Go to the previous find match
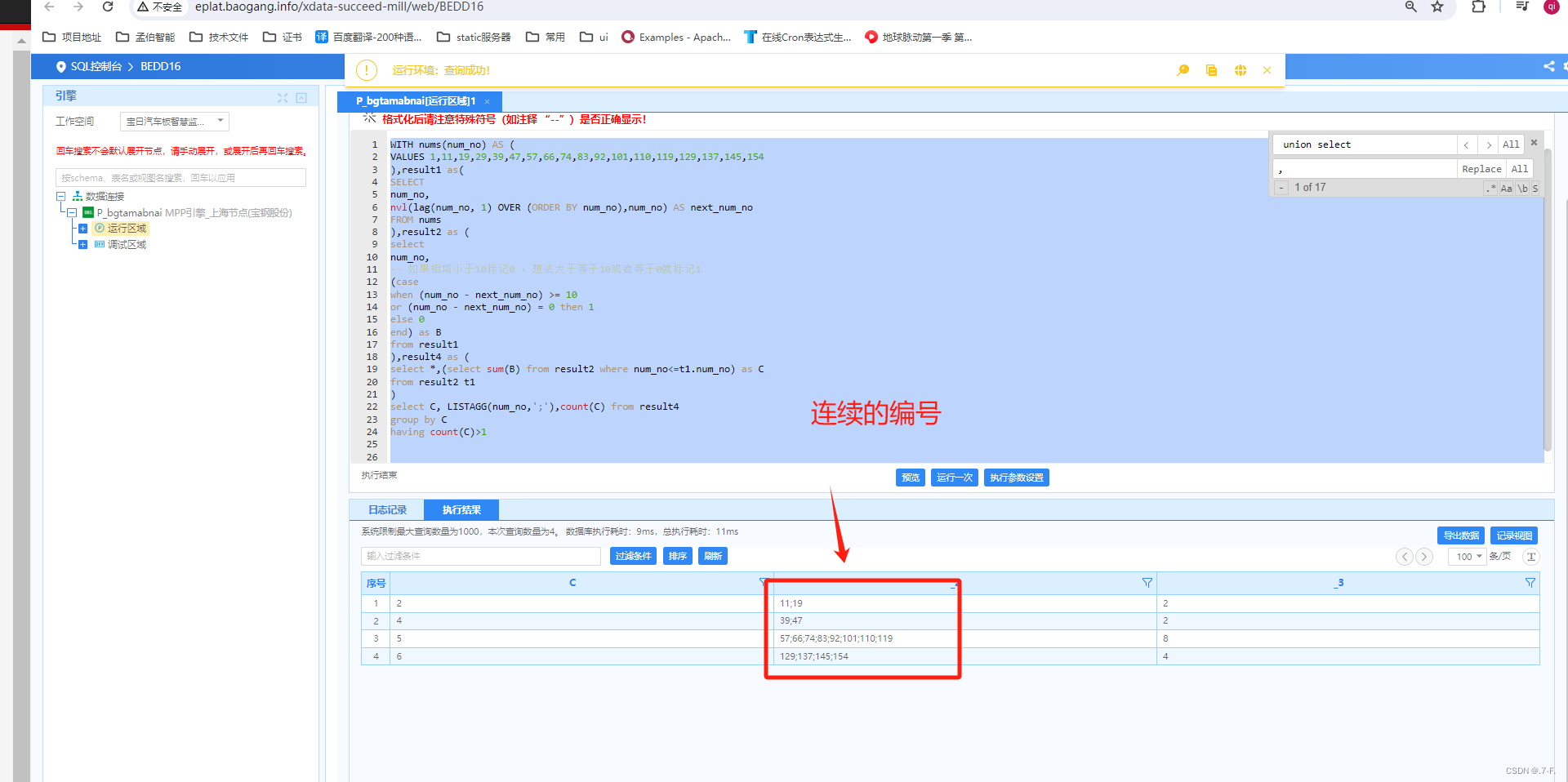1568x782 pixels. click(1467, 144)
